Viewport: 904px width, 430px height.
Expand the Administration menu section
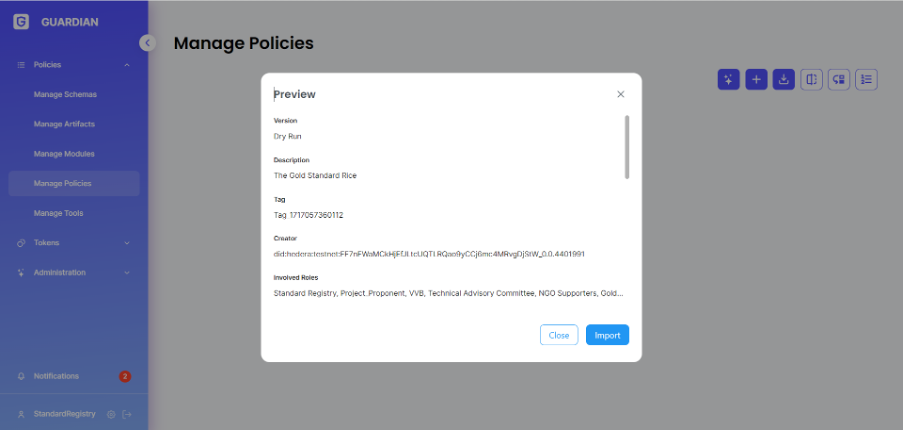(127, 273)
